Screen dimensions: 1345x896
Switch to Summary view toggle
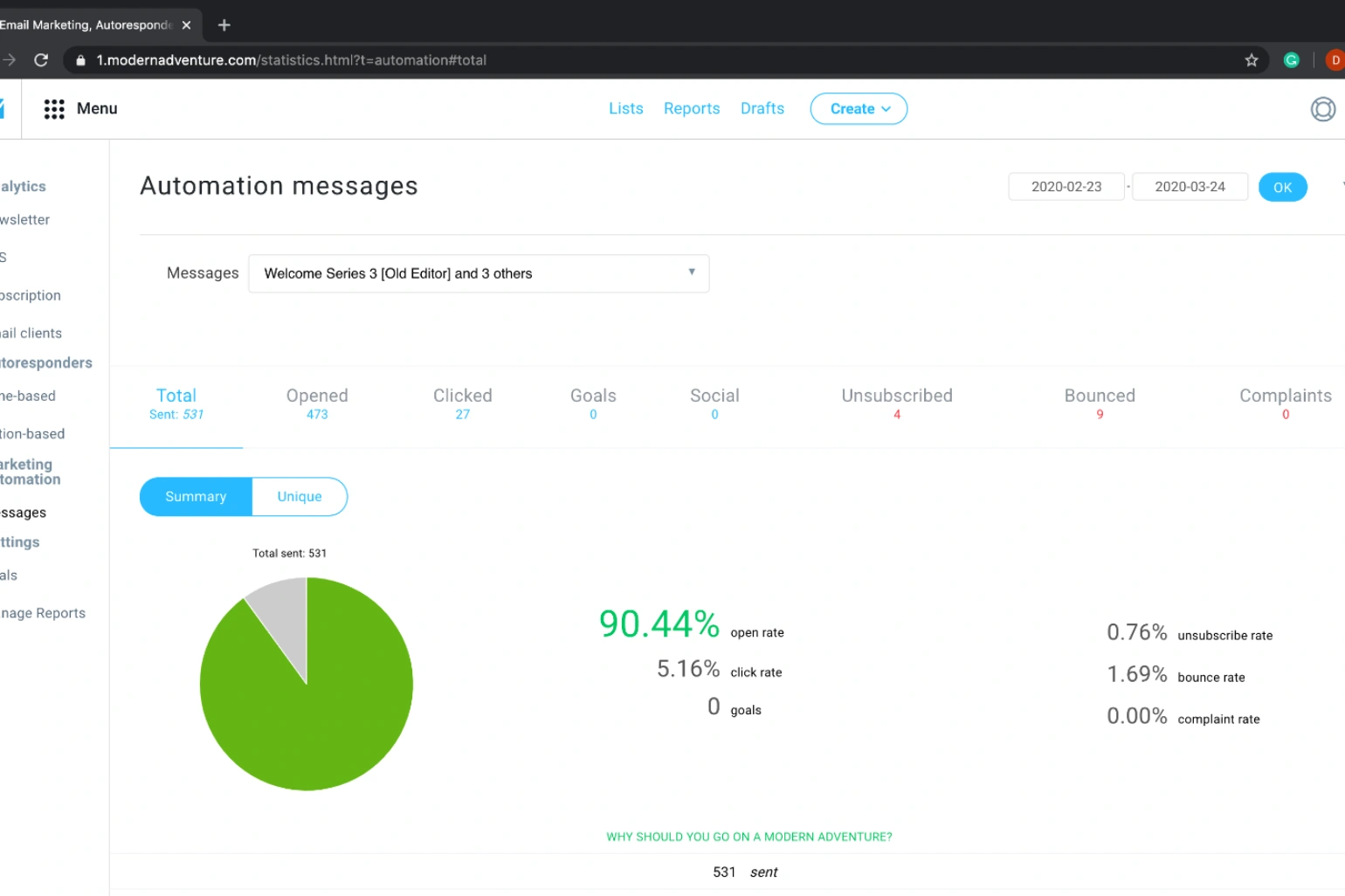(x=196, y=497)
